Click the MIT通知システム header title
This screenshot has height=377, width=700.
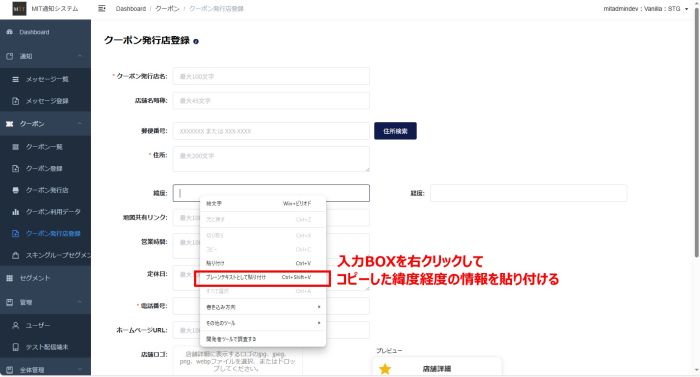pos(54,8)
